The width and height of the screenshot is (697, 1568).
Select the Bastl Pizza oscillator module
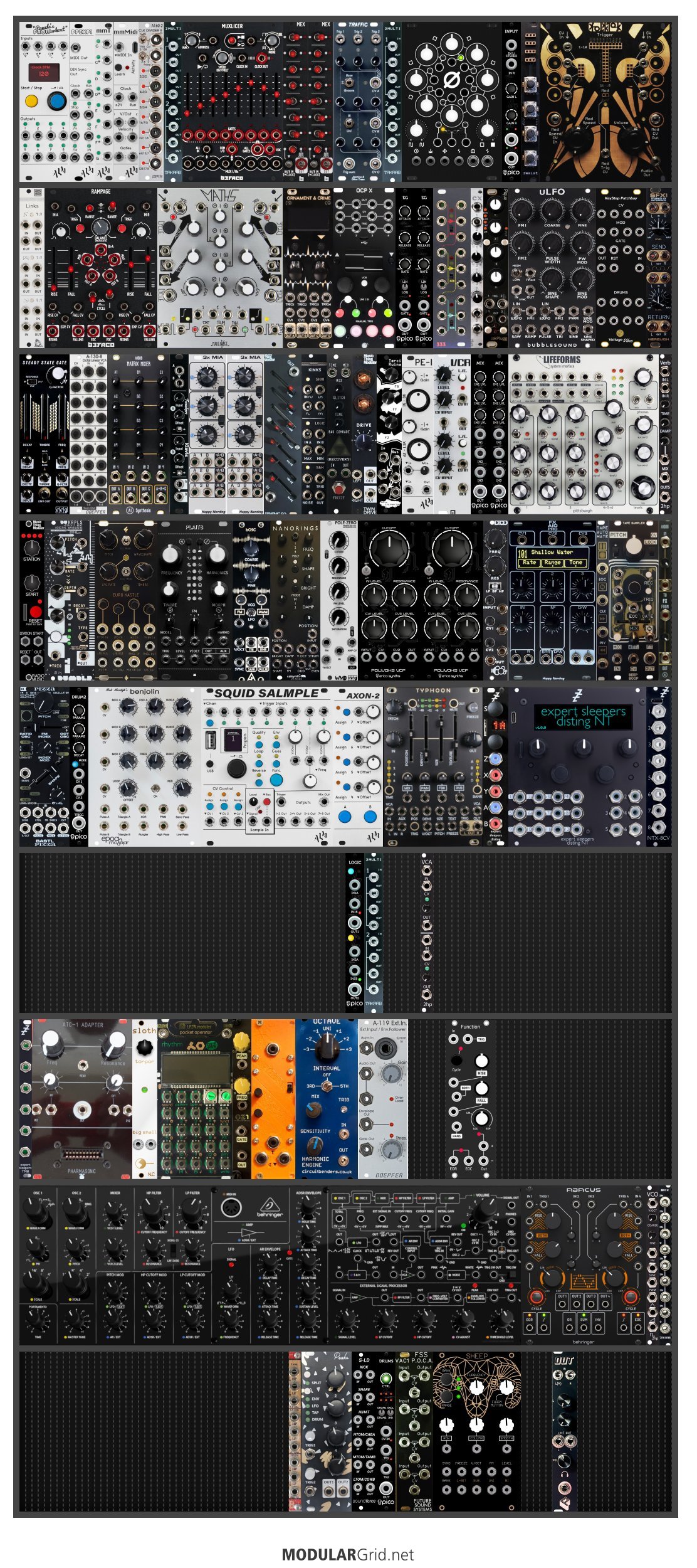(45, 767)
